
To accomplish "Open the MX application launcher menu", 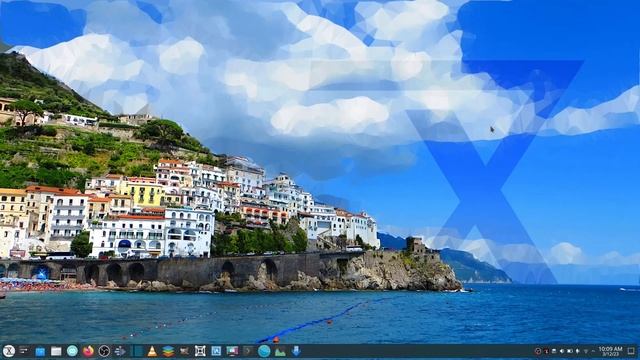I will pos(9,351).
